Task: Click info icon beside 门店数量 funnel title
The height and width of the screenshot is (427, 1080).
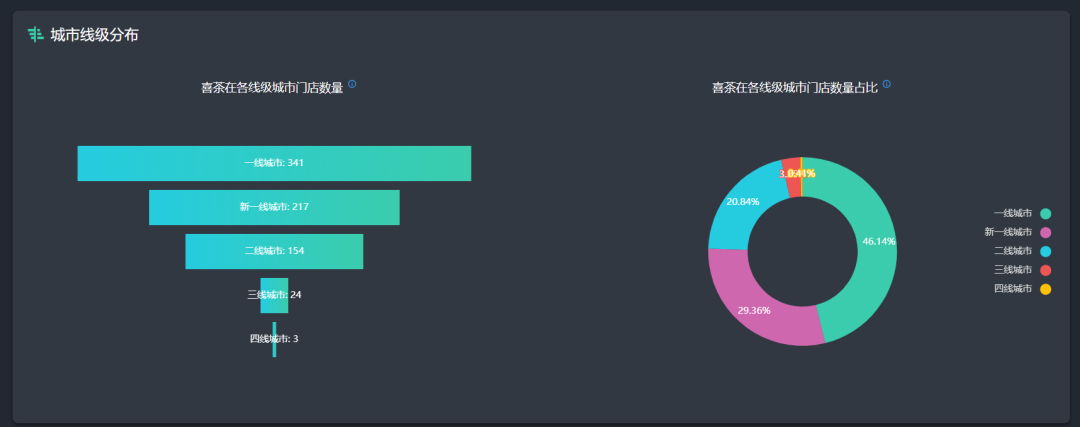Action: point(352,84)
